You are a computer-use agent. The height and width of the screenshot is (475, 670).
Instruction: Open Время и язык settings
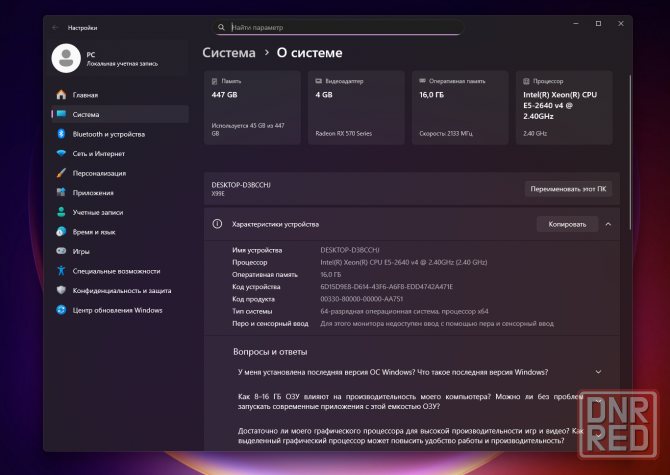click(x=120, y=232)
